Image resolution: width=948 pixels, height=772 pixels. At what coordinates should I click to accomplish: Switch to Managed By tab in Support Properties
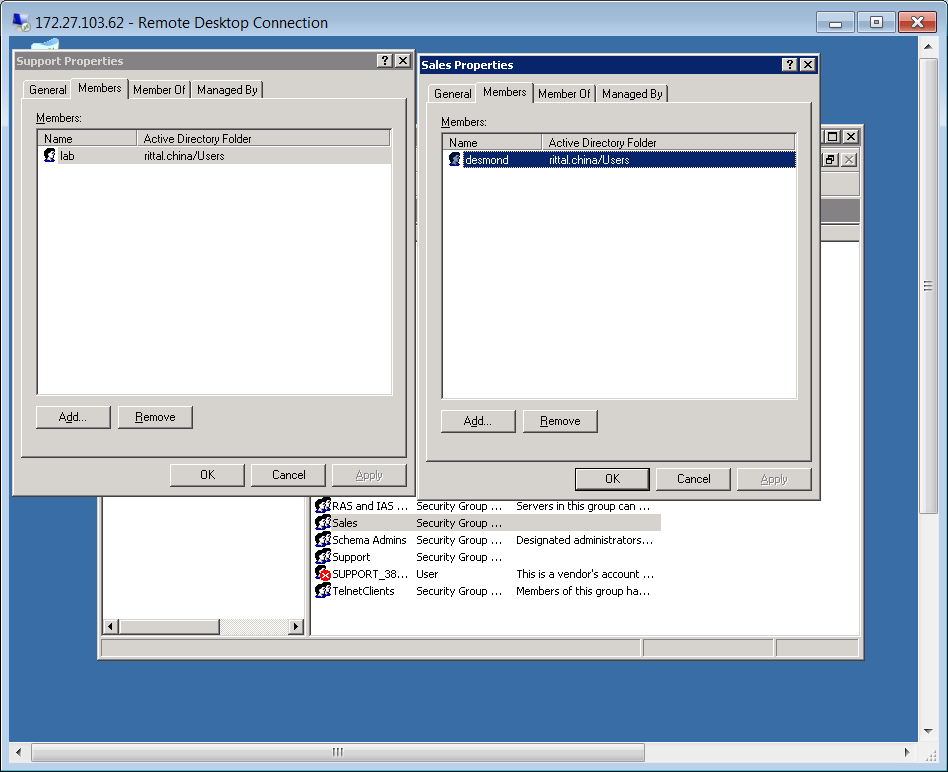coord(227,90)
